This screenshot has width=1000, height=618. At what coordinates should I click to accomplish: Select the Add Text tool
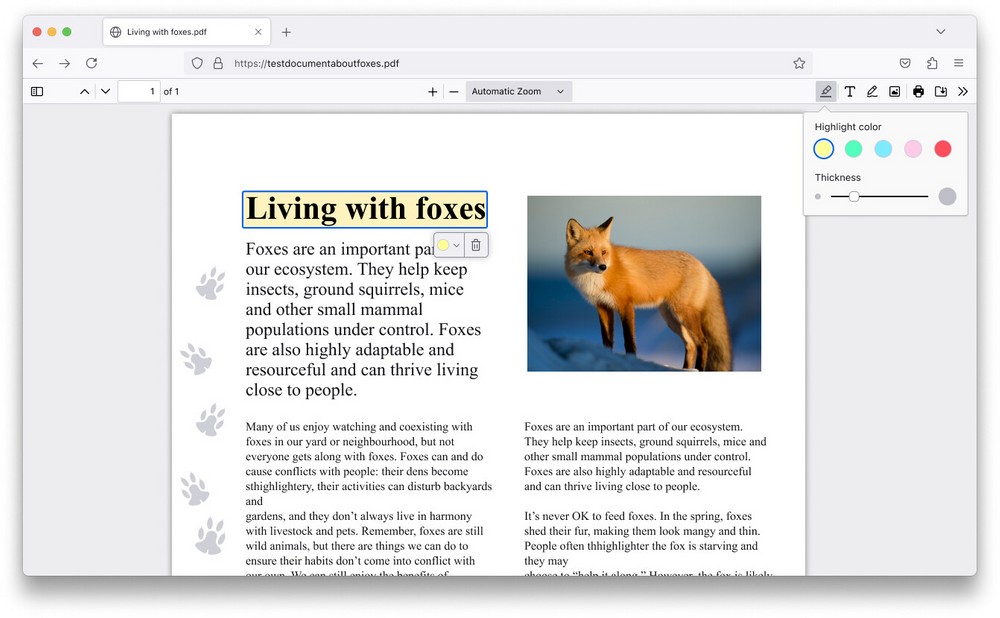[x=849, y=91]
